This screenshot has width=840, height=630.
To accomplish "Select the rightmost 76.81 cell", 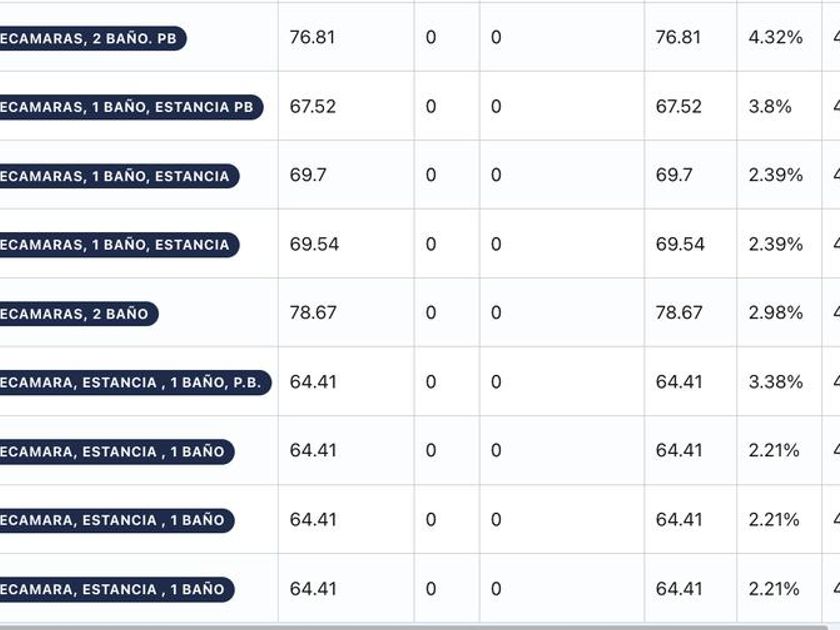I will (x=678, y=38).
